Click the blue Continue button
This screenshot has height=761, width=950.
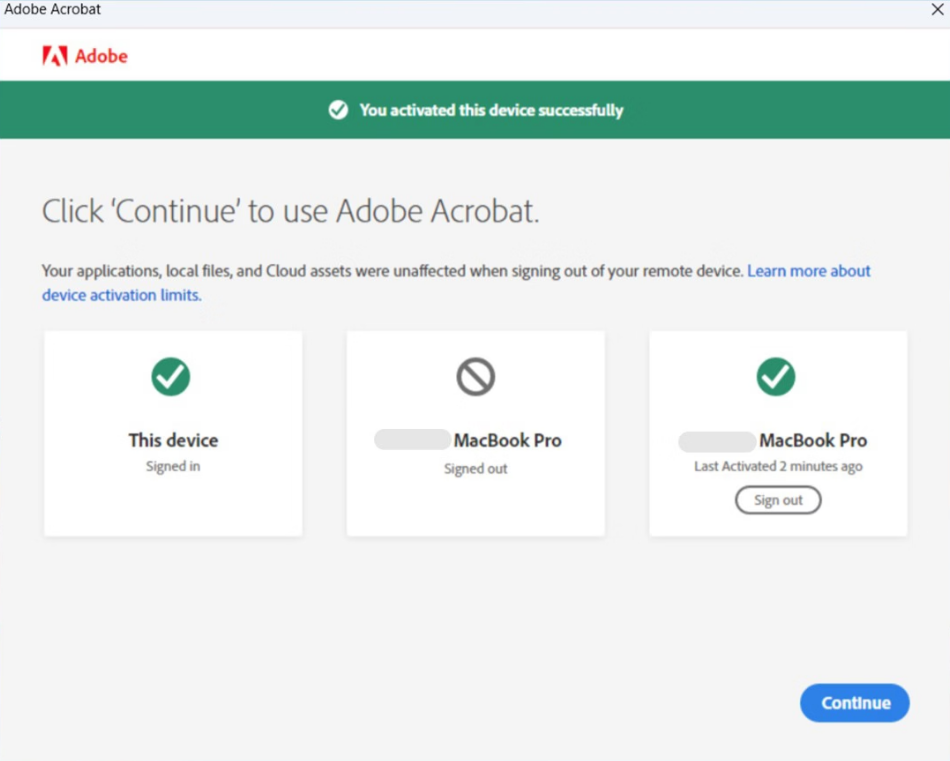click(854, 703)
